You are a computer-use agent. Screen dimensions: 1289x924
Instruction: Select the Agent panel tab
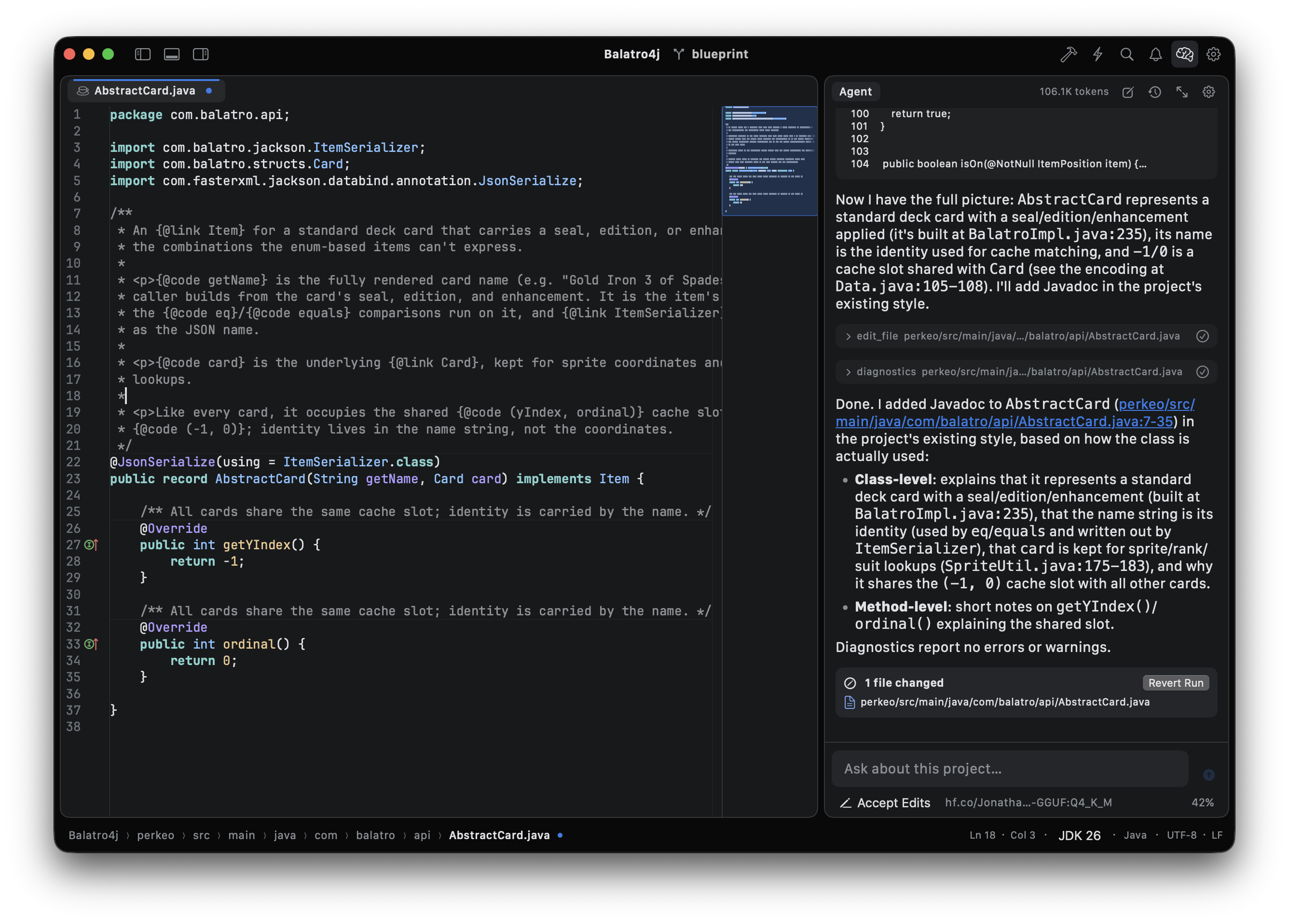click(x=855, y=92)
